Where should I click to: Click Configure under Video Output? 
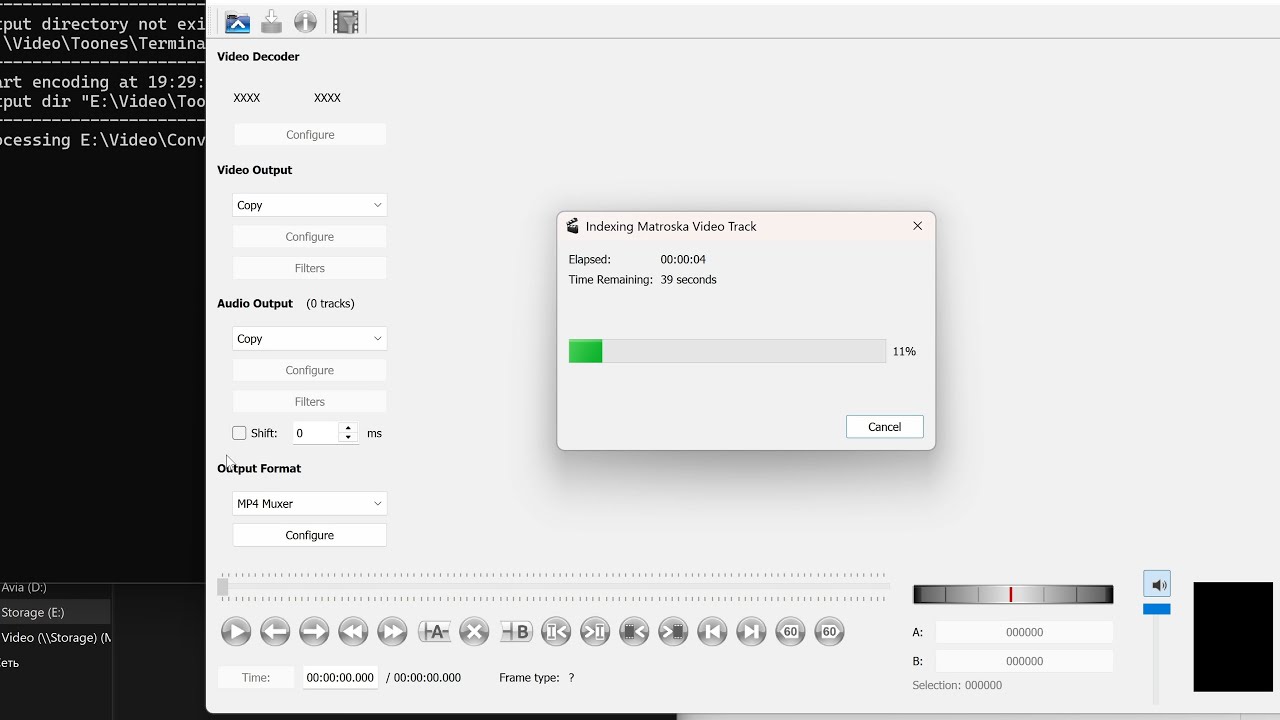309,237
